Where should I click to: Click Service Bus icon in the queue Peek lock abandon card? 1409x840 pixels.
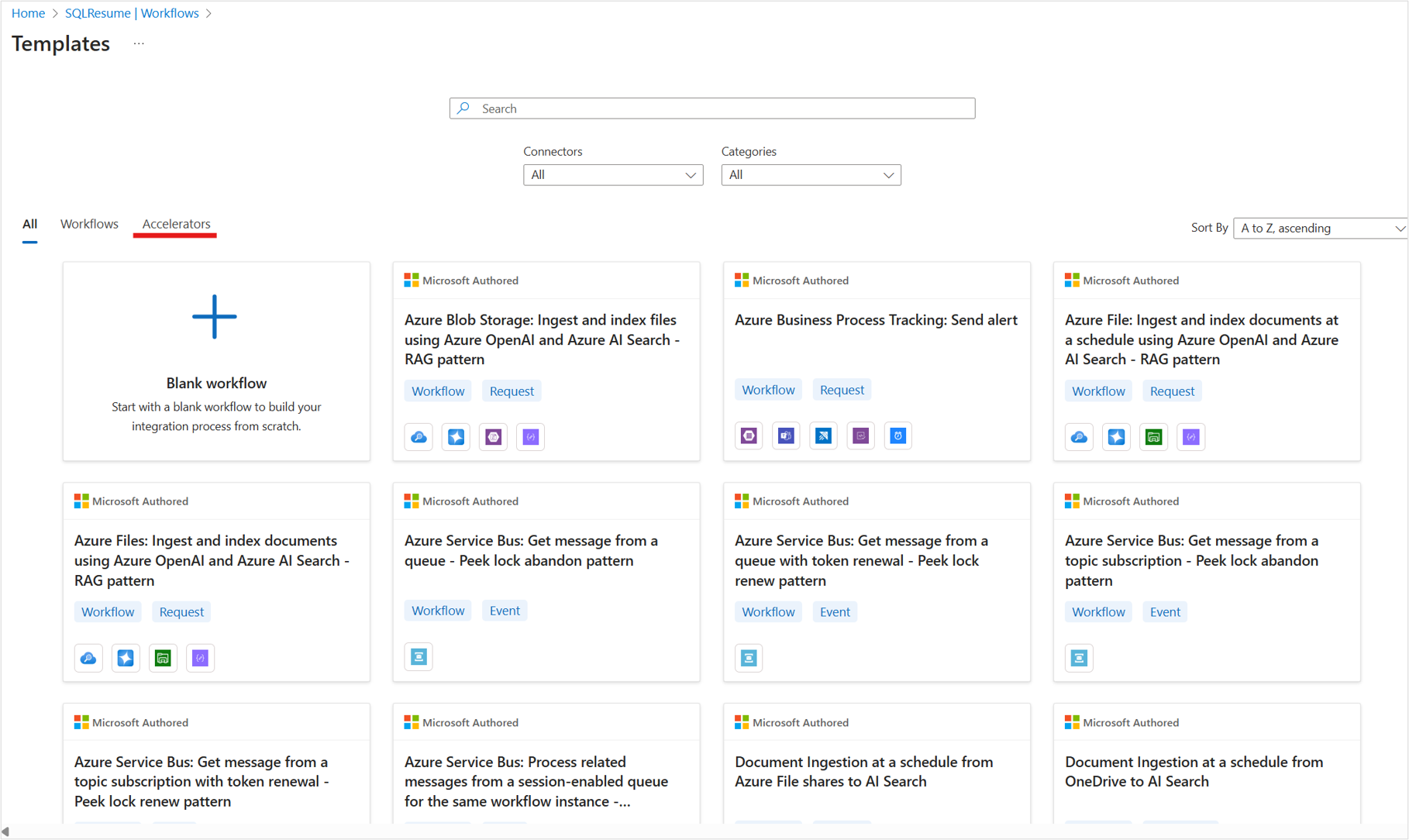(419, 657)
